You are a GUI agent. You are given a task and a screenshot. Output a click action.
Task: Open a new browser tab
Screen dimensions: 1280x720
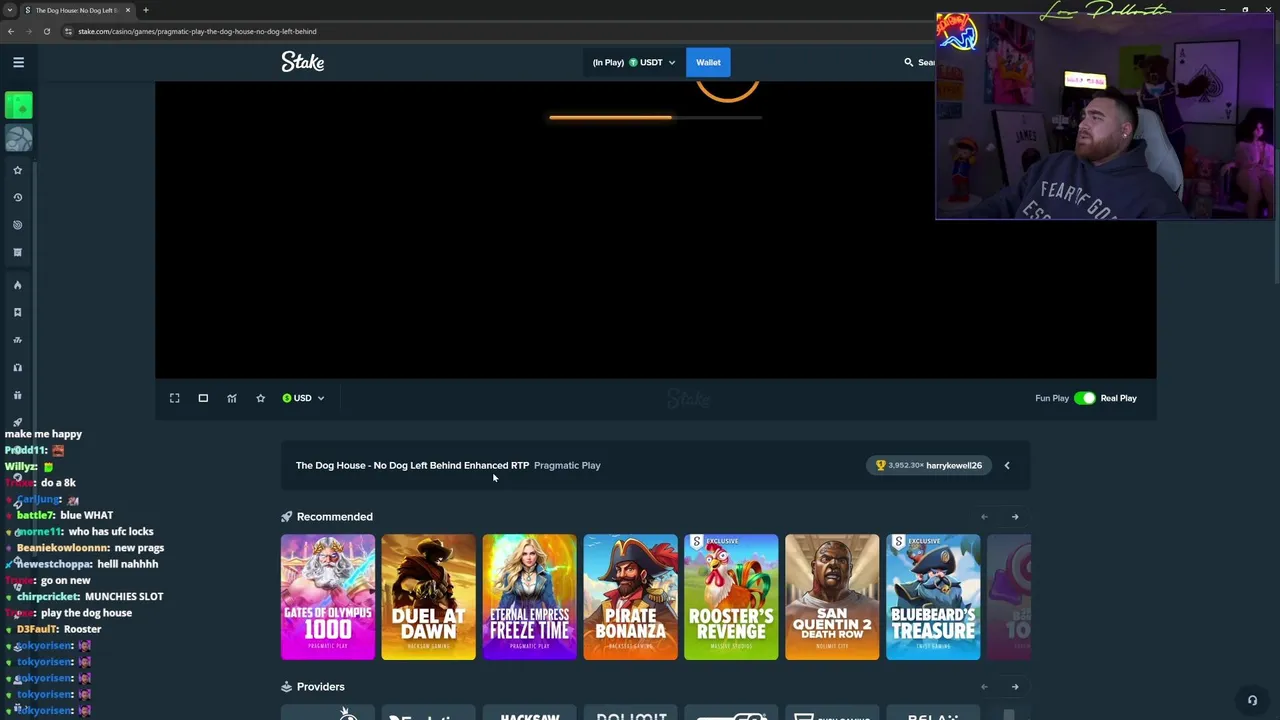[x=146, y=10]
